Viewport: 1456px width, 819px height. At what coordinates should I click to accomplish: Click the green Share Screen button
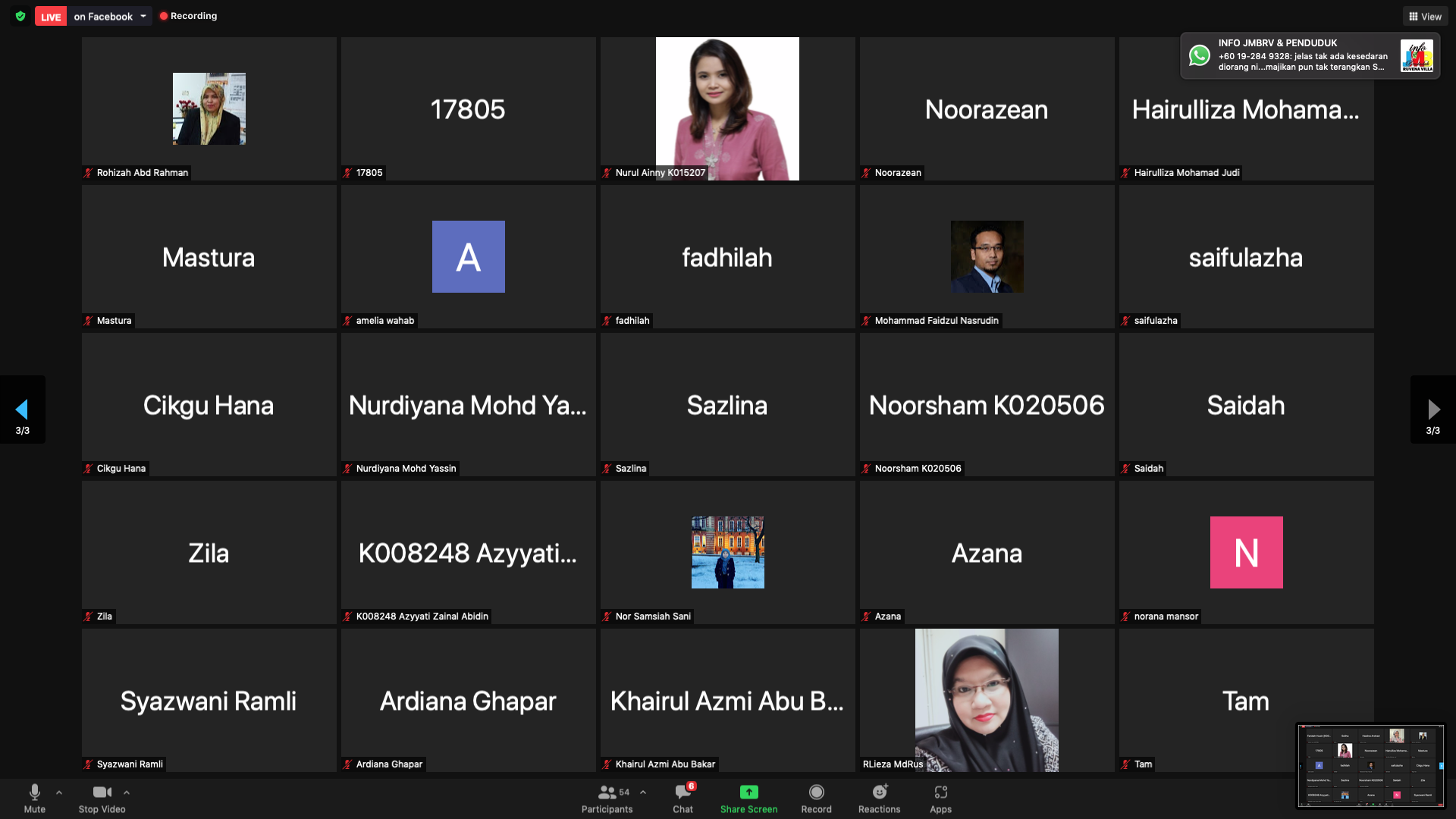click(x=748, y=799)
